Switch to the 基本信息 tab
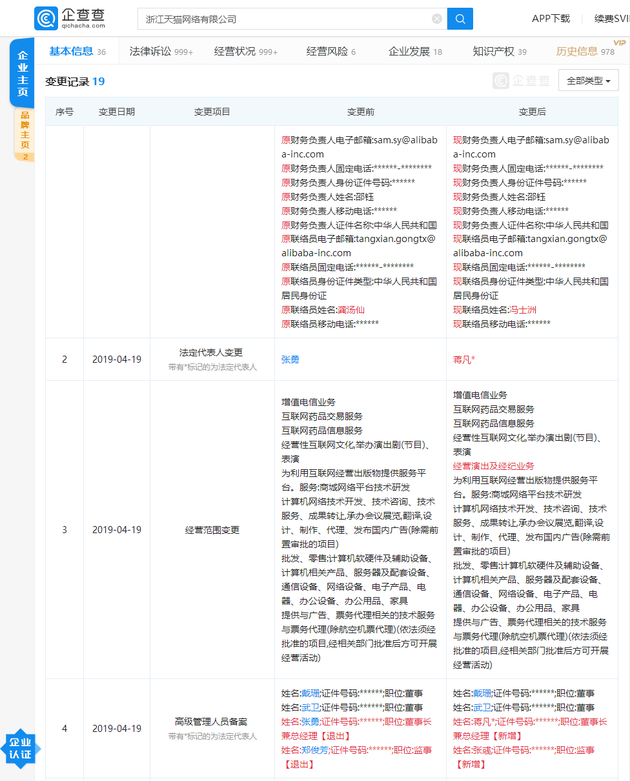 coord(71,51)
